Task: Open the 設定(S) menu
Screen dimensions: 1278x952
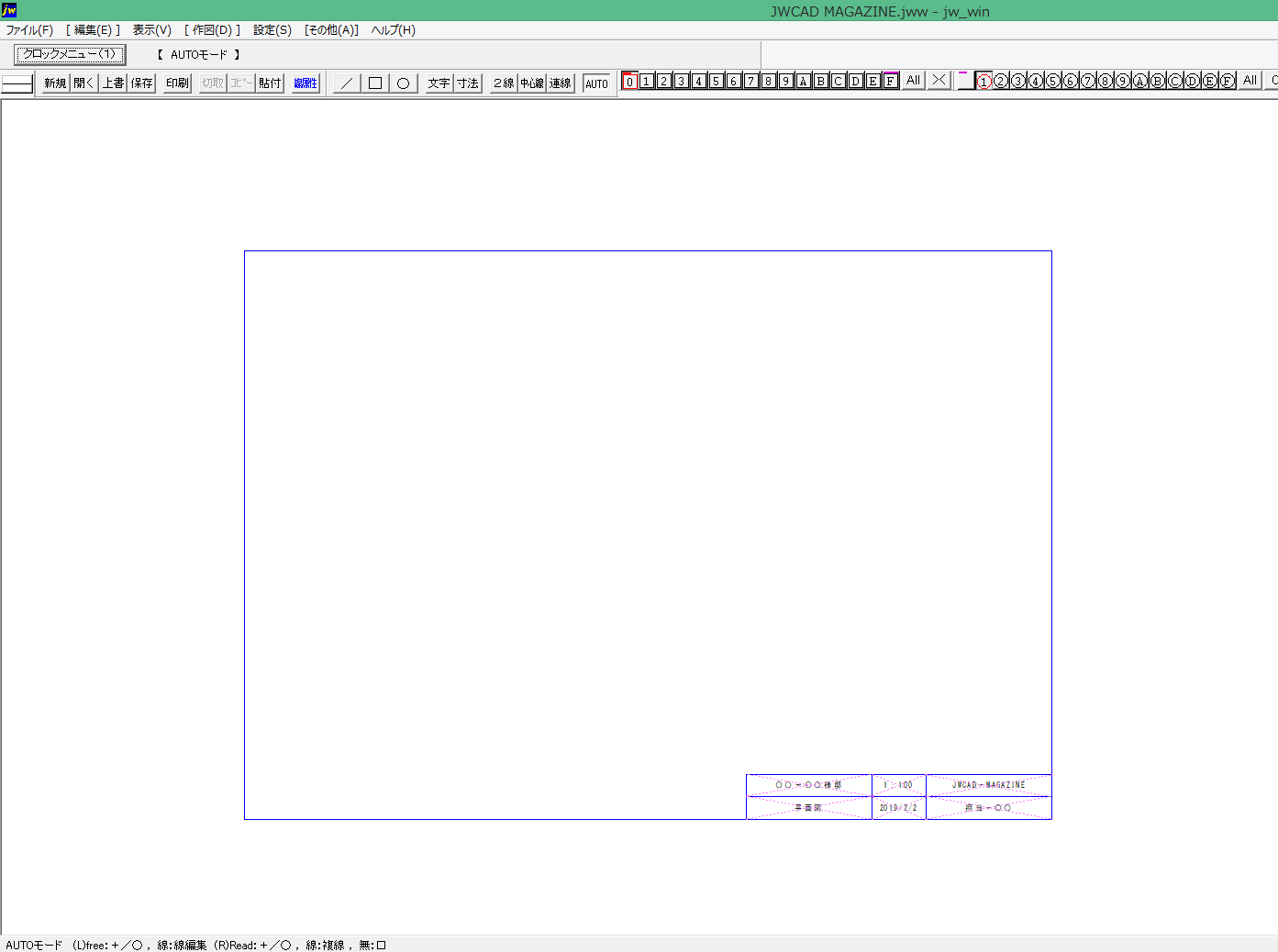Action: pos(272,30)
